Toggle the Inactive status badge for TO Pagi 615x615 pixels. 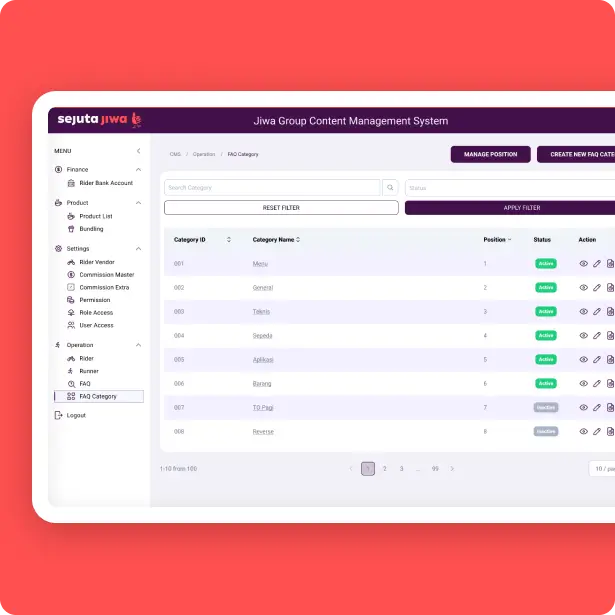point(545,408)
